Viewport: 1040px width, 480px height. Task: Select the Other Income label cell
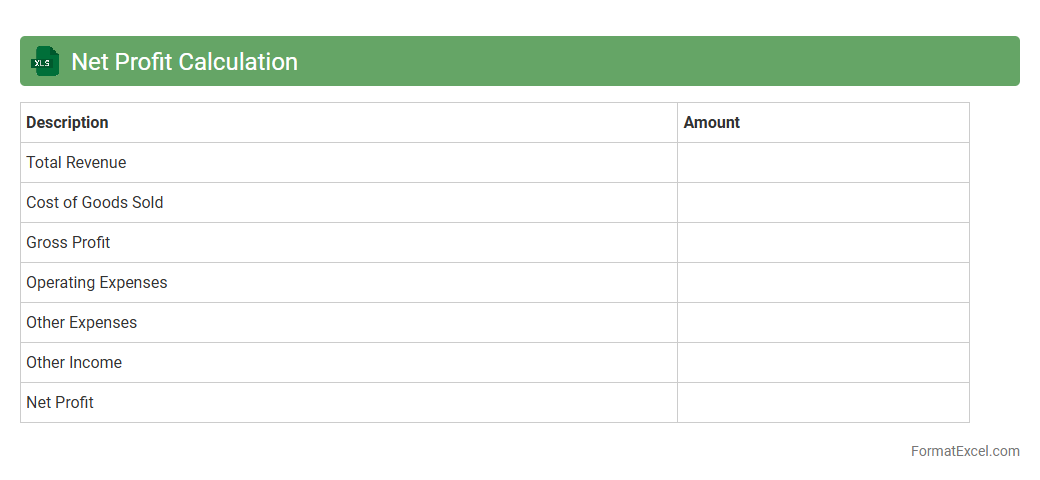(x=74, y=362)
